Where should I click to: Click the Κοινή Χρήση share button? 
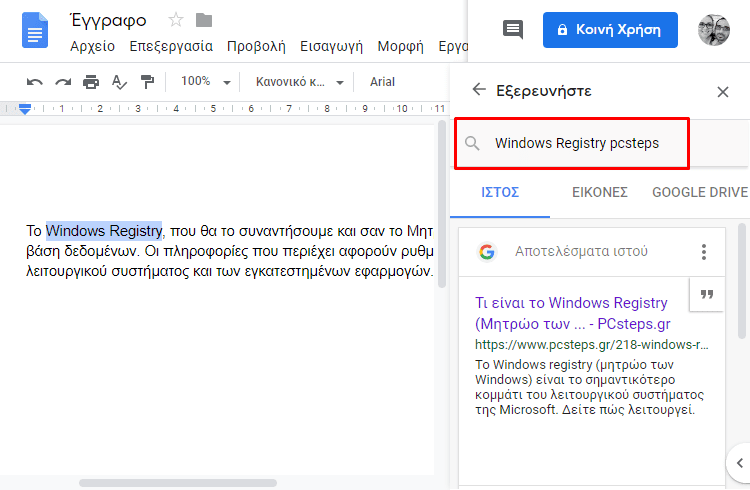(x=610, y=30)
